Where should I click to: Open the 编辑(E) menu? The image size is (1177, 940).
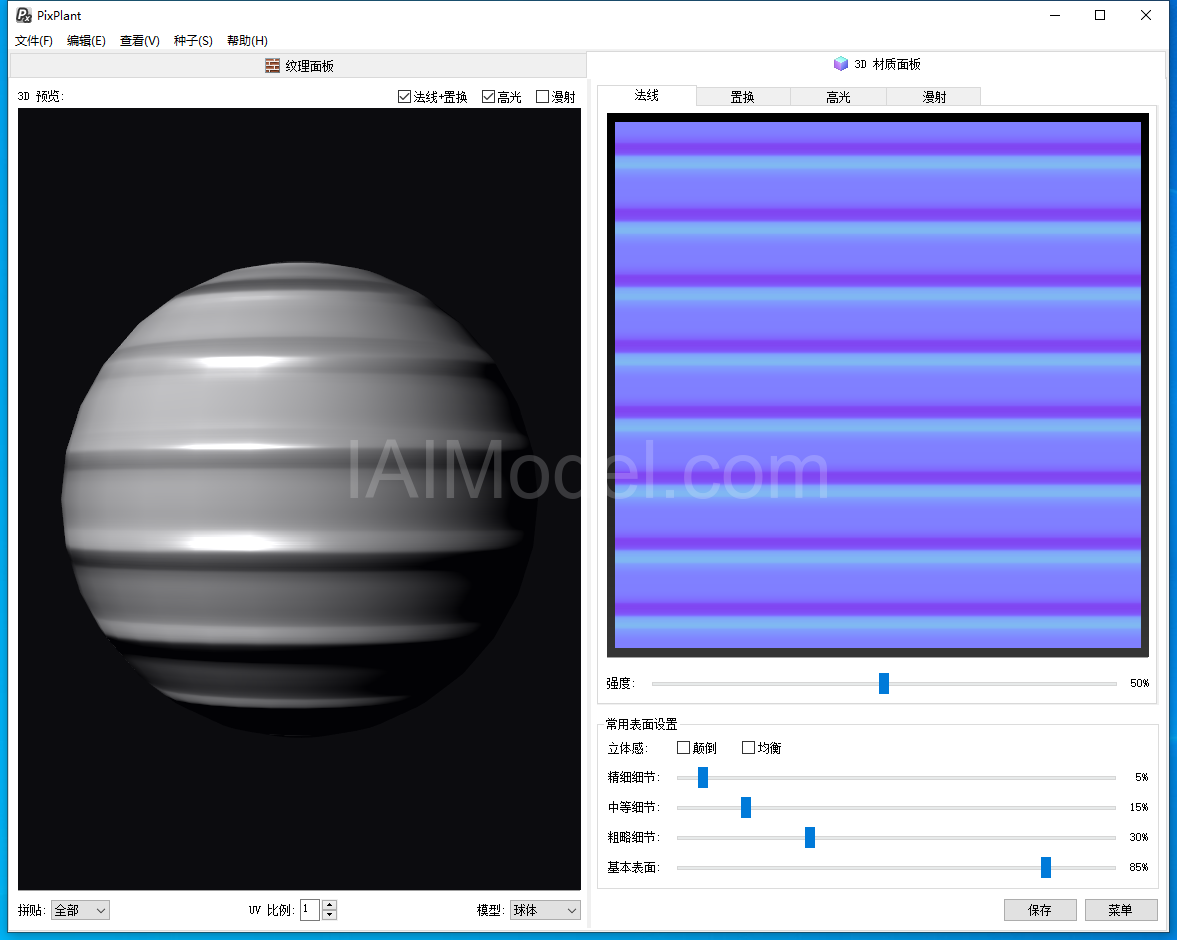(x=86, y=41)
